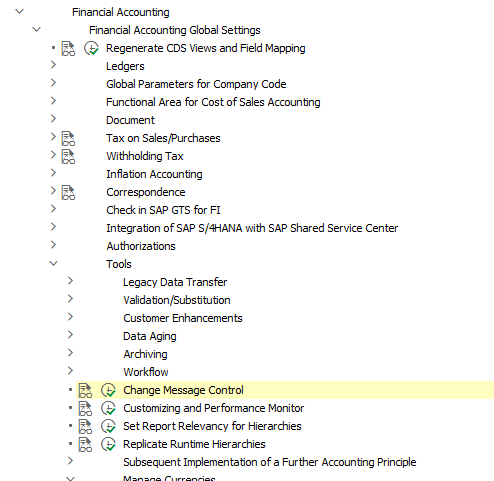Expand Functional Area for Cost of Sales
The image size is (494, 481).
(53, 101)
